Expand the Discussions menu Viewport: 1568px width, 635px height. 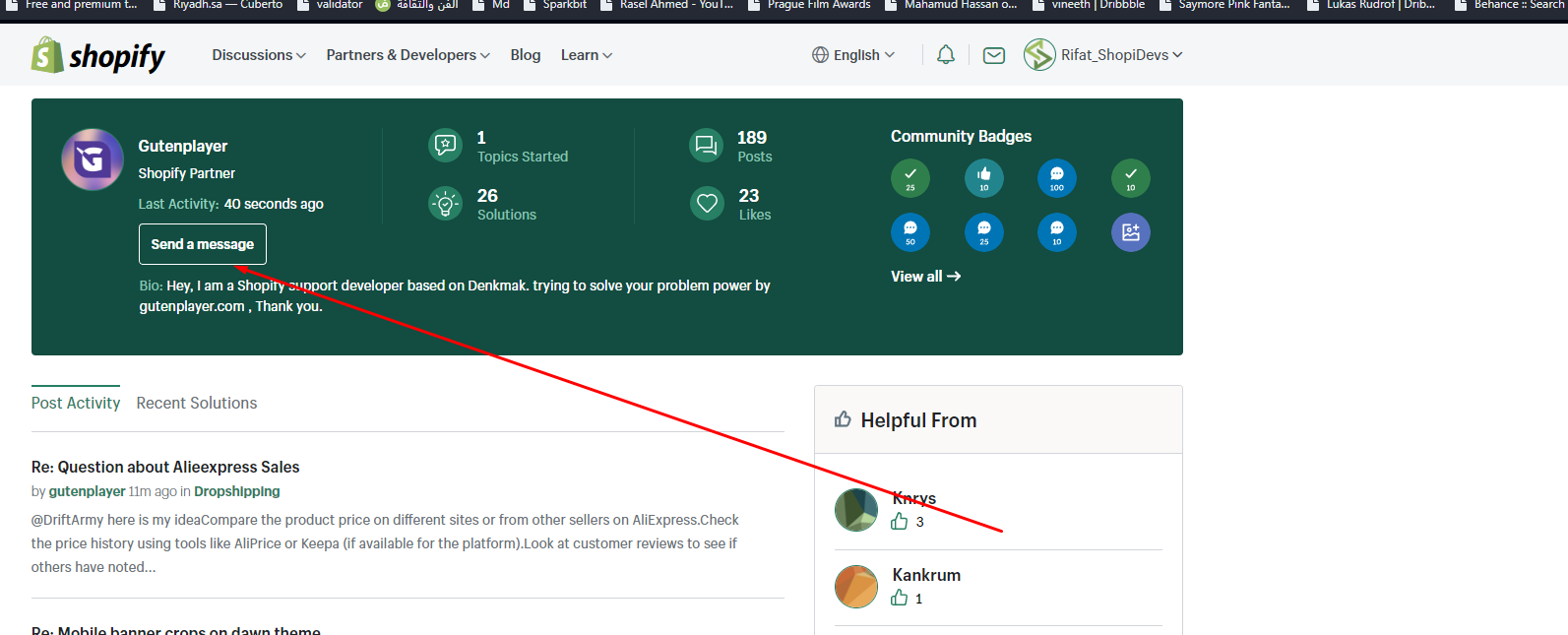[x=259, y=55]
